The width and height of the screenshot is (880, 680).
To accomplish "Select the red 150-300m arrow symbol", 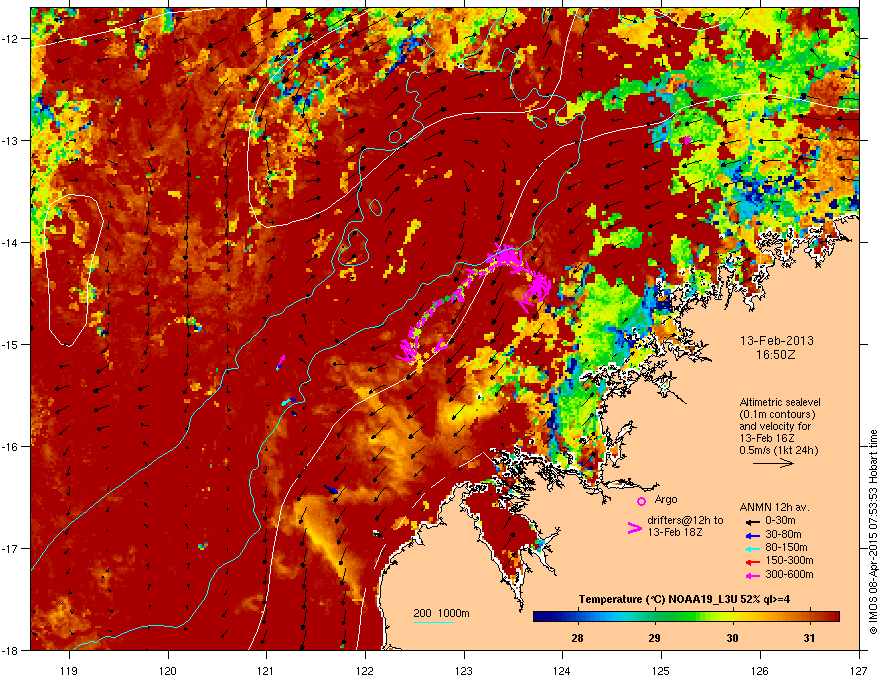I will (752, 562).
